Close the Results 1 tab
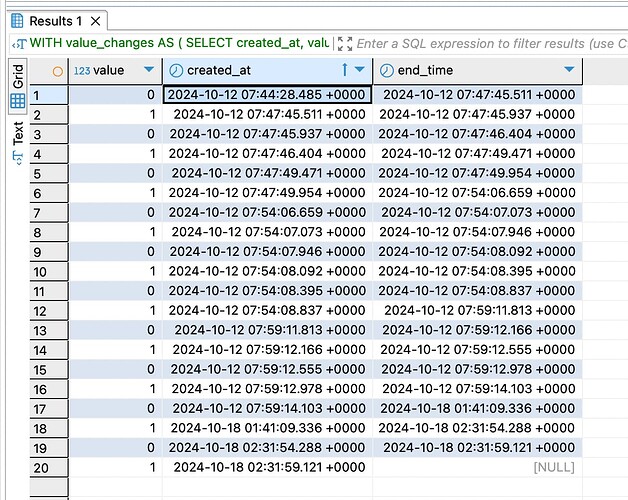The height and width of the screenshot is (500, 628). tap(95, 21)
